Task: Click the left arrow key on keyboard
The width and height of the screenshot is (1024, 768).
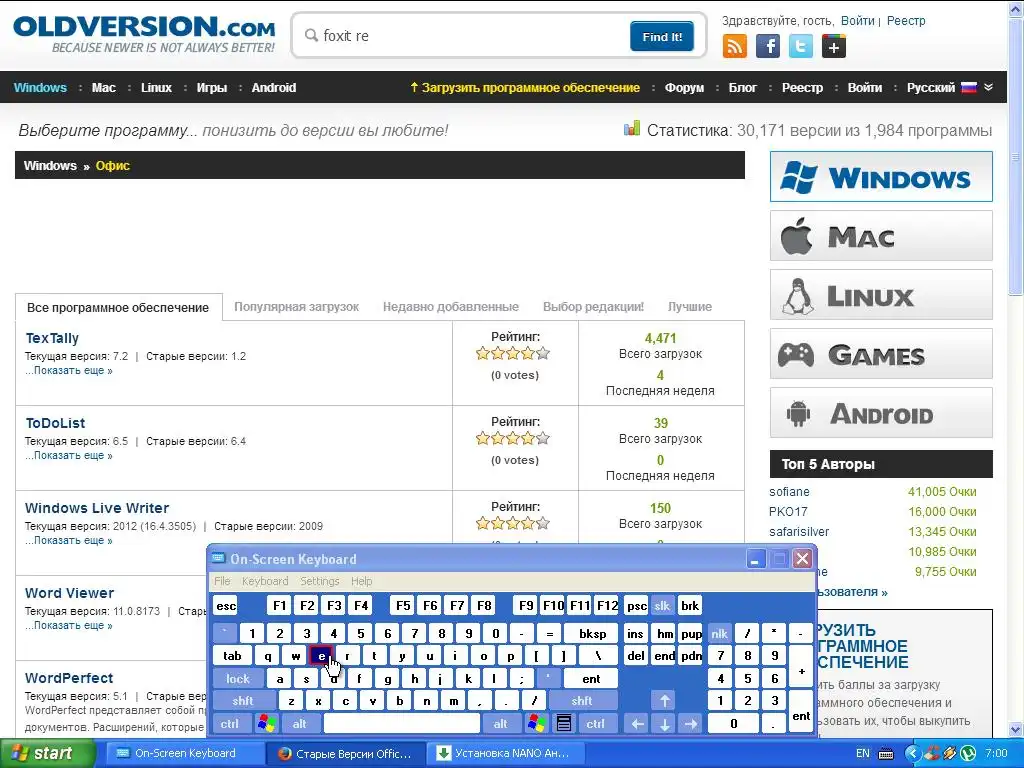Action: pyautogui.click(x=637, y=724)
